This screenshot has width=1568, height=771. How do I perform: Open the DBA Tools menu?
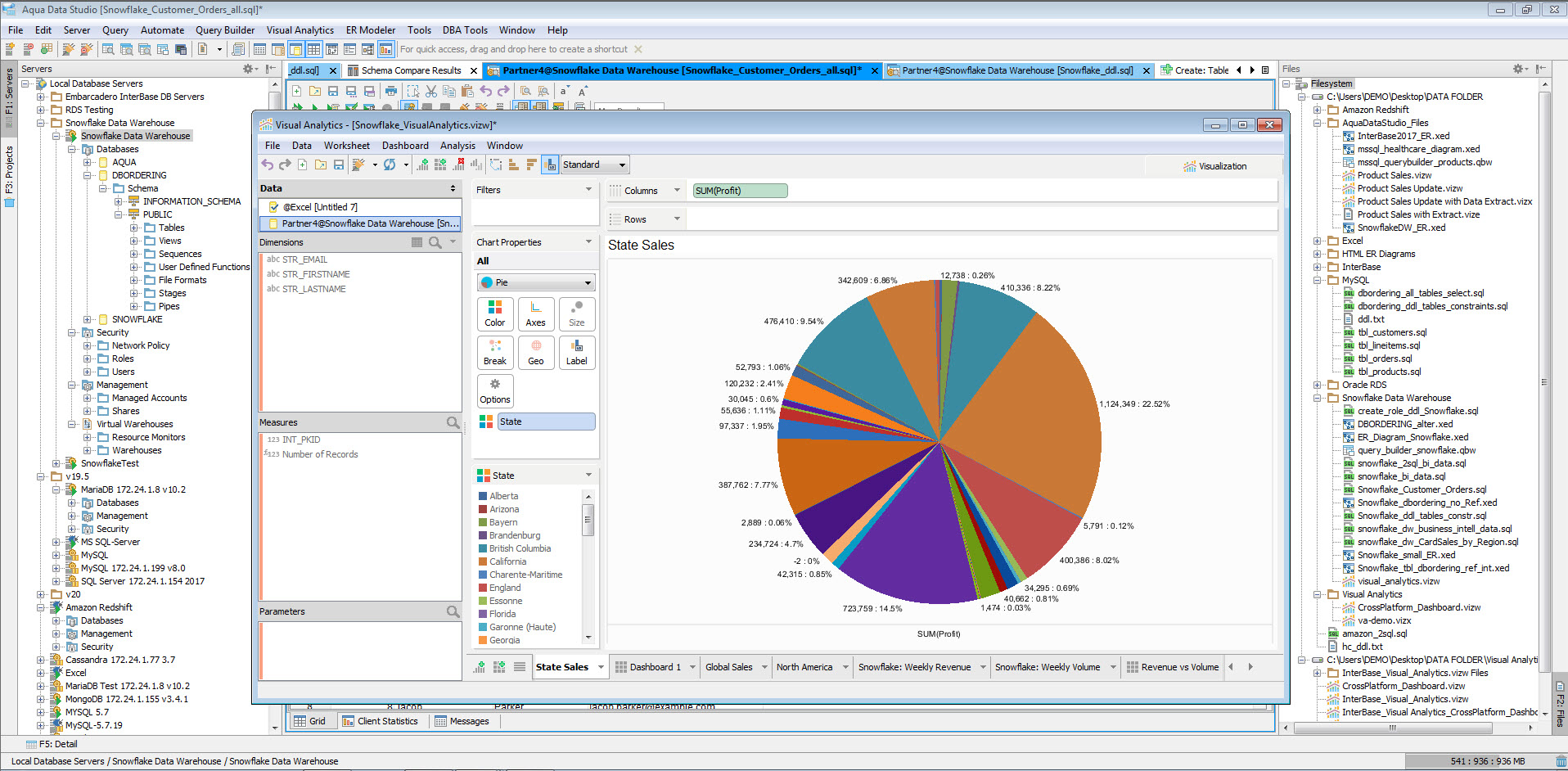point(465,29)
